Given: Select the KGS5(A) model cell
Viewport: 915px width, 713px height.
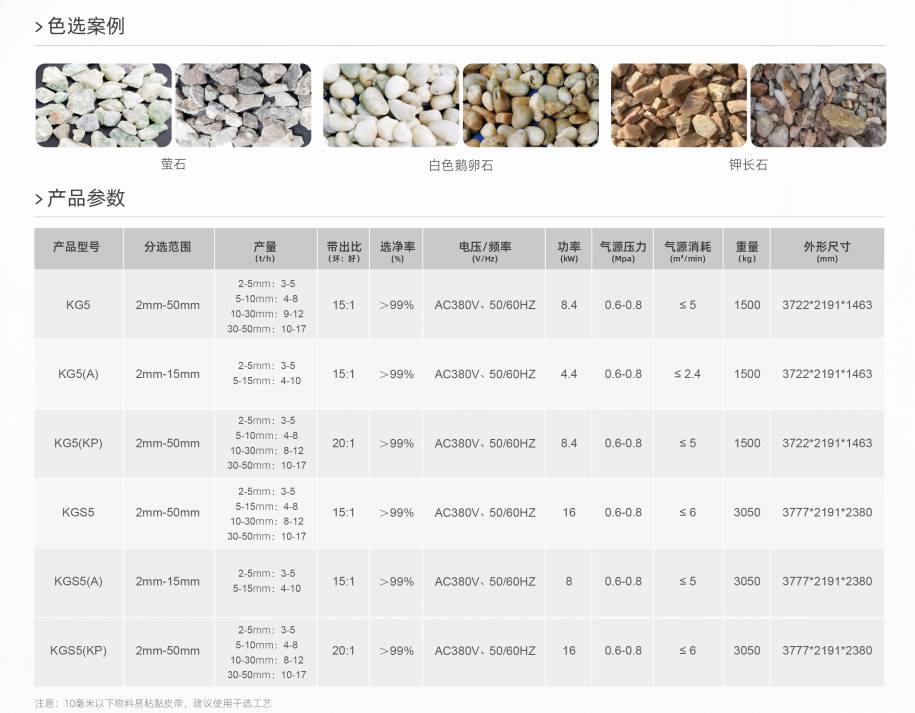Looking at the screenshot, I should coord(78,581).
